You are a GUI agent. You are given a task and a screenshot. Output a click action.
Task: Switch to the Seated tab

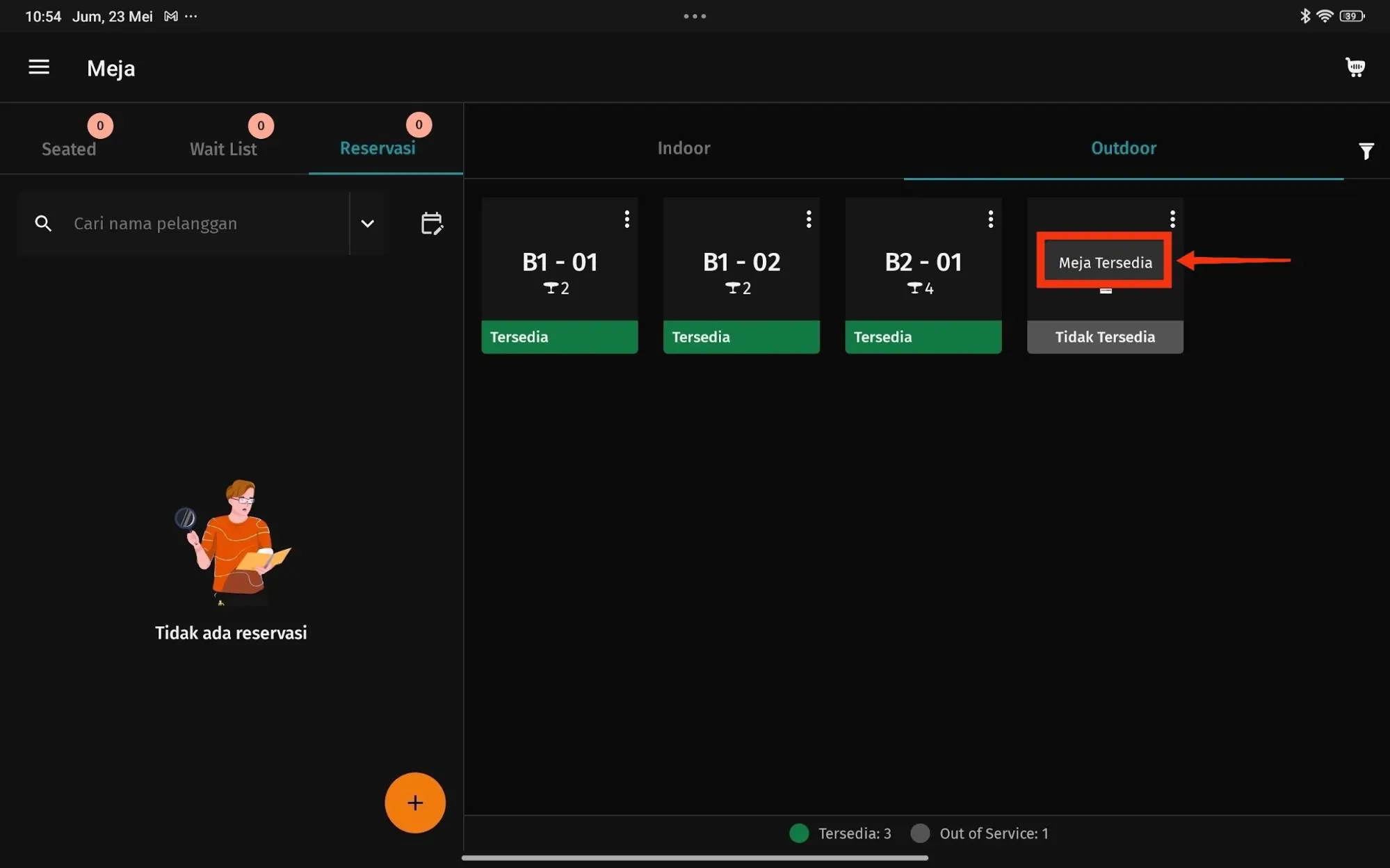tap(69, 149)
